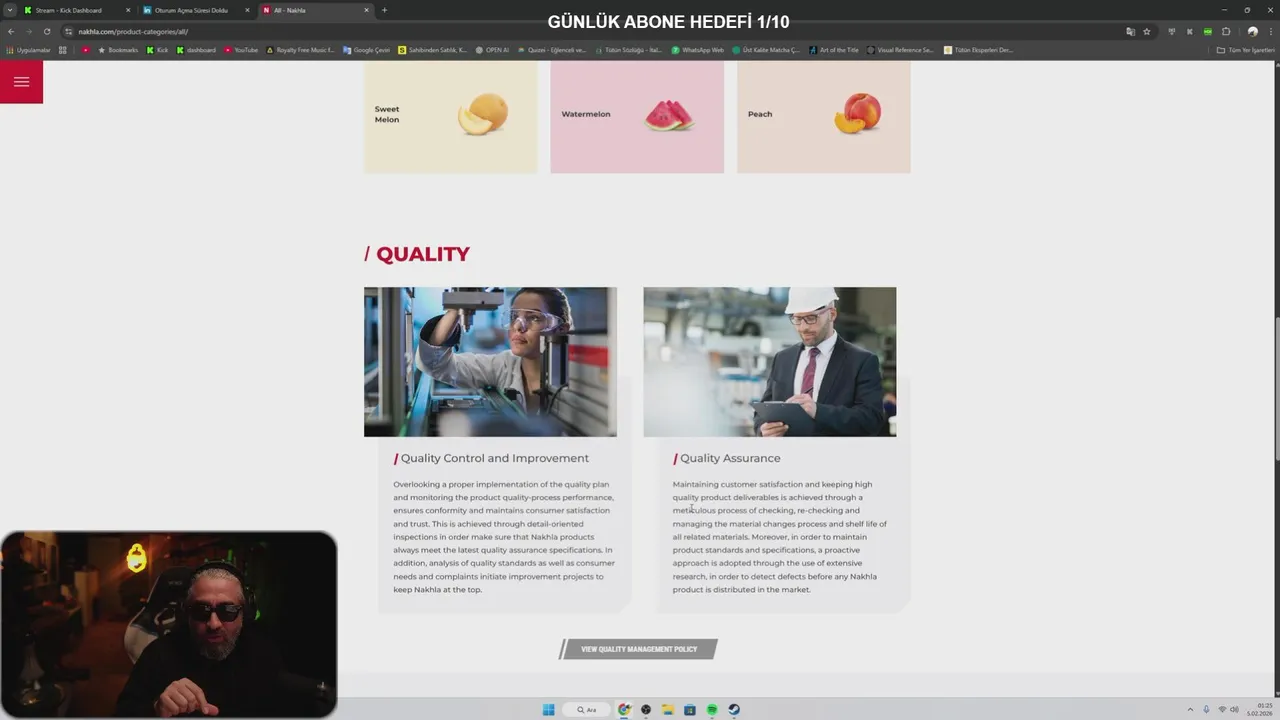The width and height of the screenshot is (1280, 720).
Task: Open Art of the Title bookmark
Action: point(834,50)
